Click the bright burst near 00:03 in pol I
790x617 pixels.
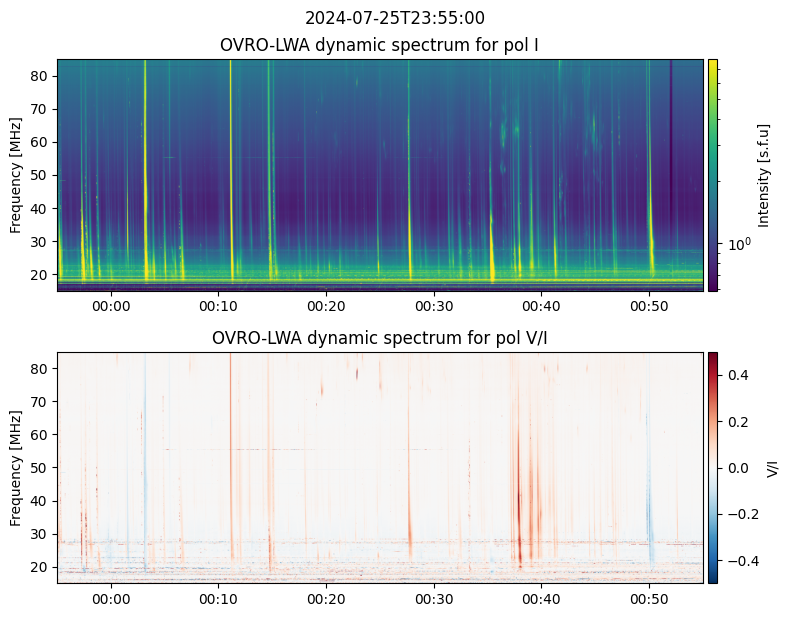tap(146, 171)
